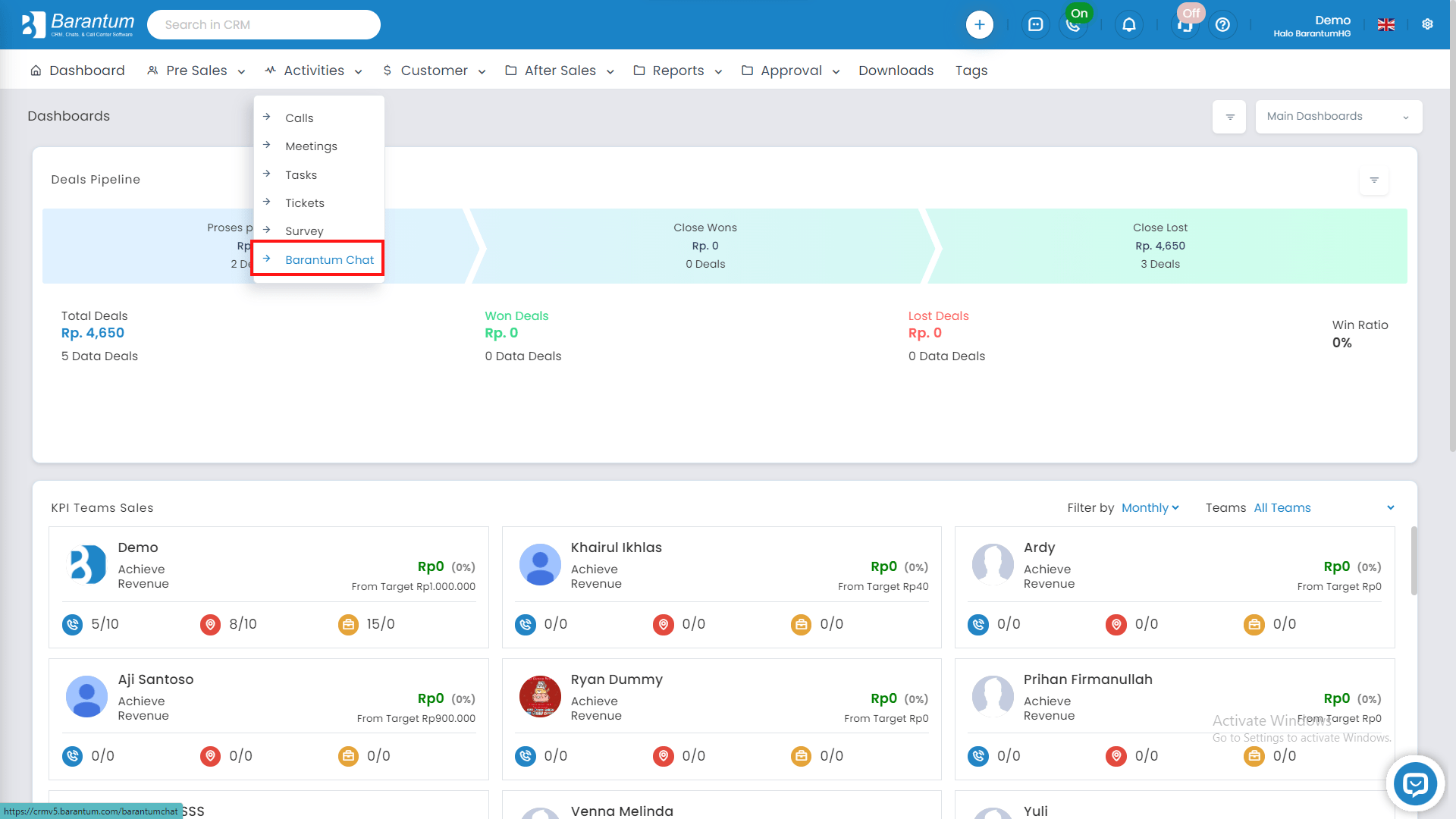Open the live chat support bubble

1415,784
